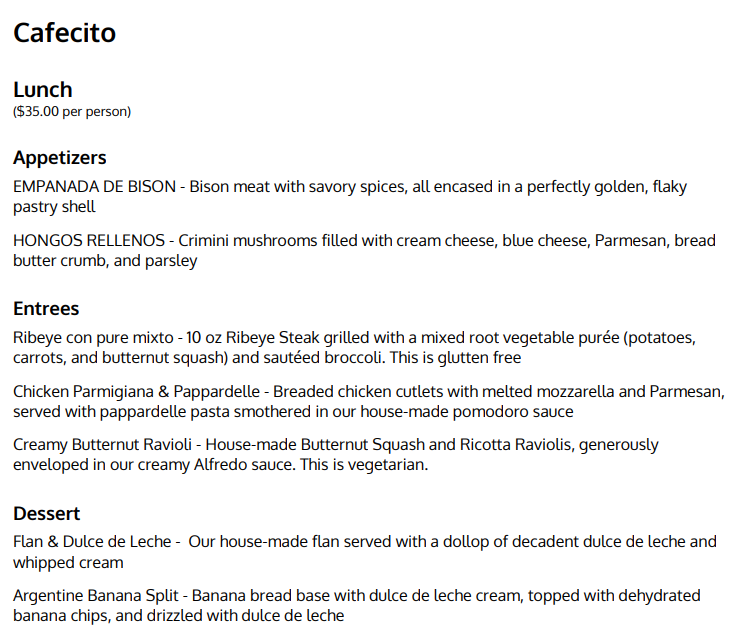Screen dimensions: 738x639
Task: Click the phrase "house-made pomodoro sauce"
Action: pyautogui.click(x=467, y=412)
